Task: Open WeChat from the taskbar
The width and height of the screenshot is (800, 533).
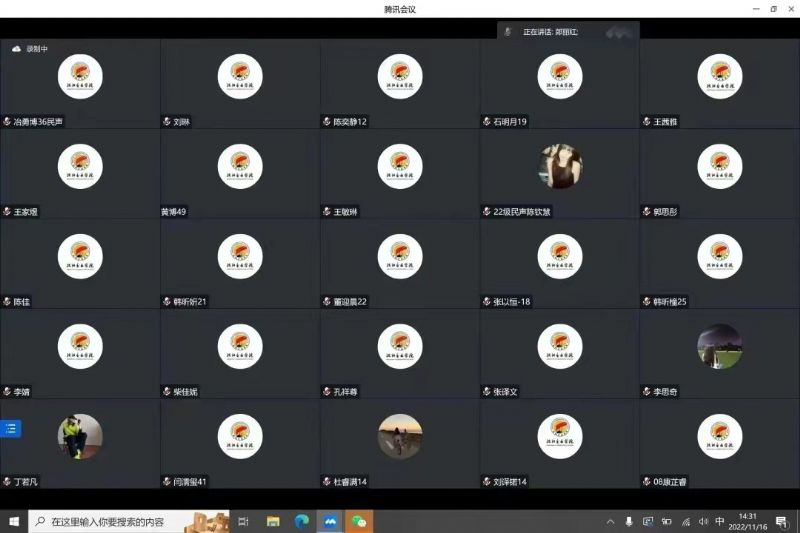Action: 357,522
